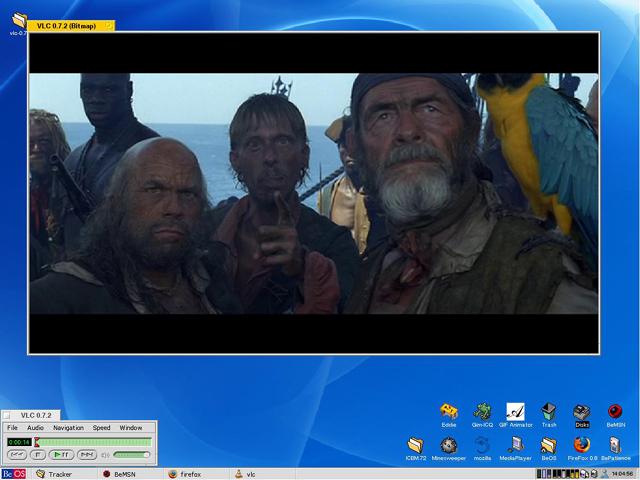Viewport: 640px width, 480px height.
Task: Open the VLC File menu
Action: coord(12,427)
